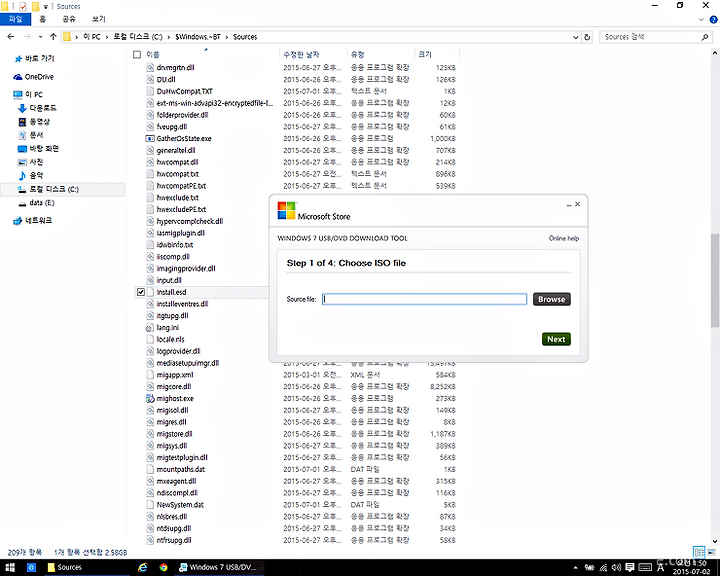Toggle select-all checkbox in header
Screen dimensions: 720x576
[x=136, y=55]
